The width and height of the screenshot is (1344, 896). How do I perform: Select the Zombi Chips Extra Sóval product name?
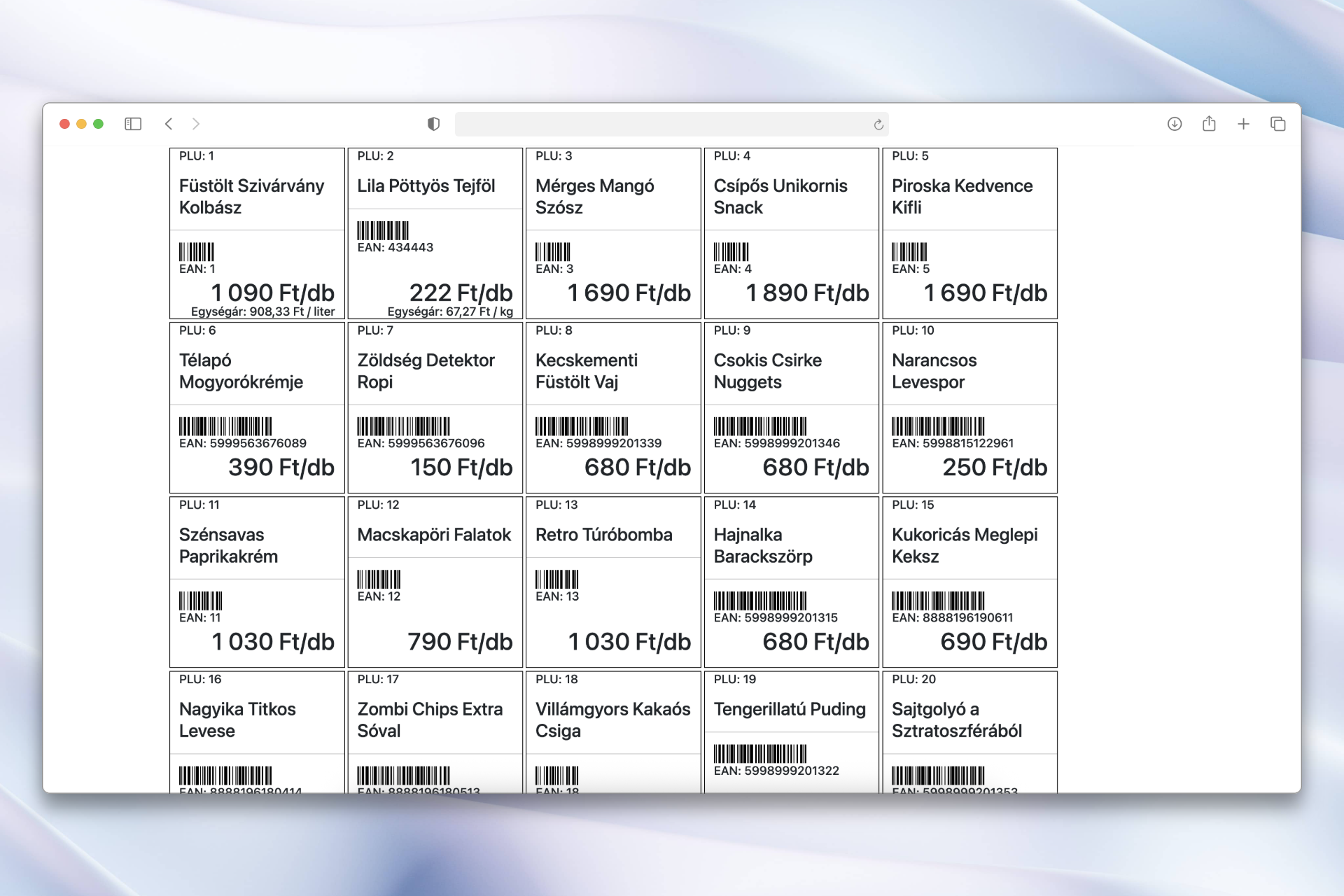pos(430,720)
